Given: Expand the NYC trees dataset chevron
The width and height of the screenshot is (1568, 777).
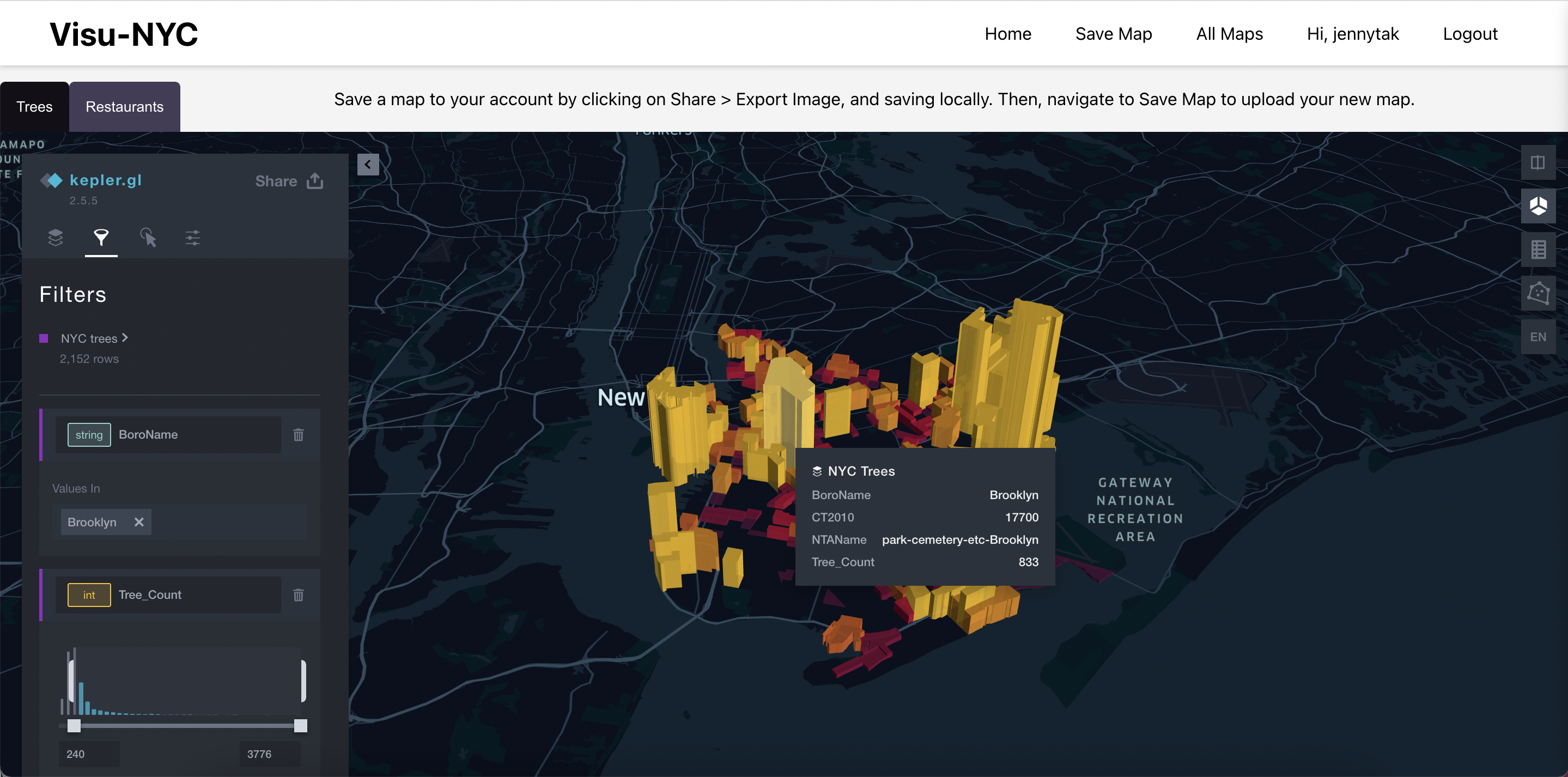Looking at the screenshot, I should 125,337.
